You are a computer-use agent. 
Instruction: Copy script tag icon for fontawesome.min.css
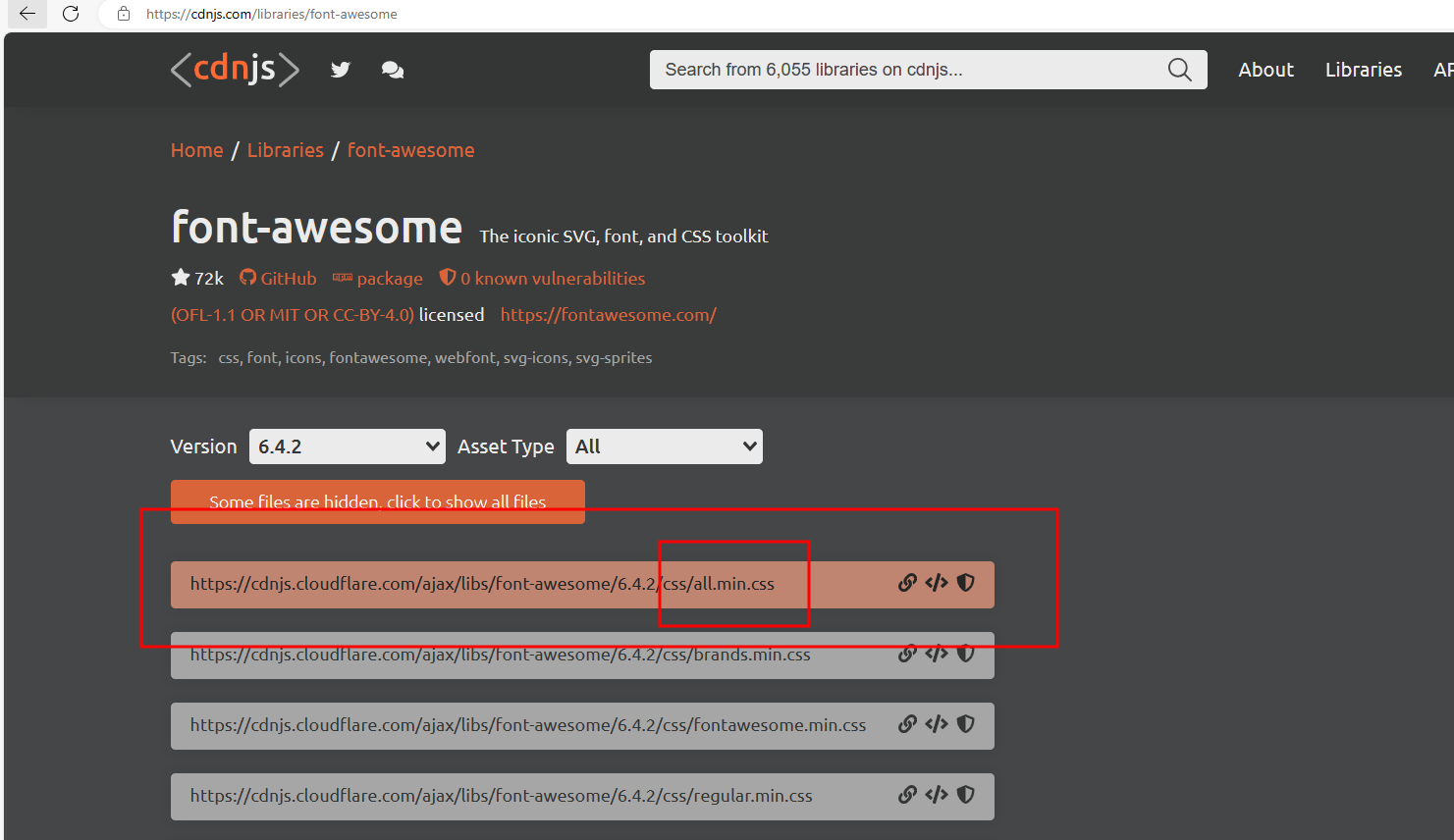click(x=937, y=724)
